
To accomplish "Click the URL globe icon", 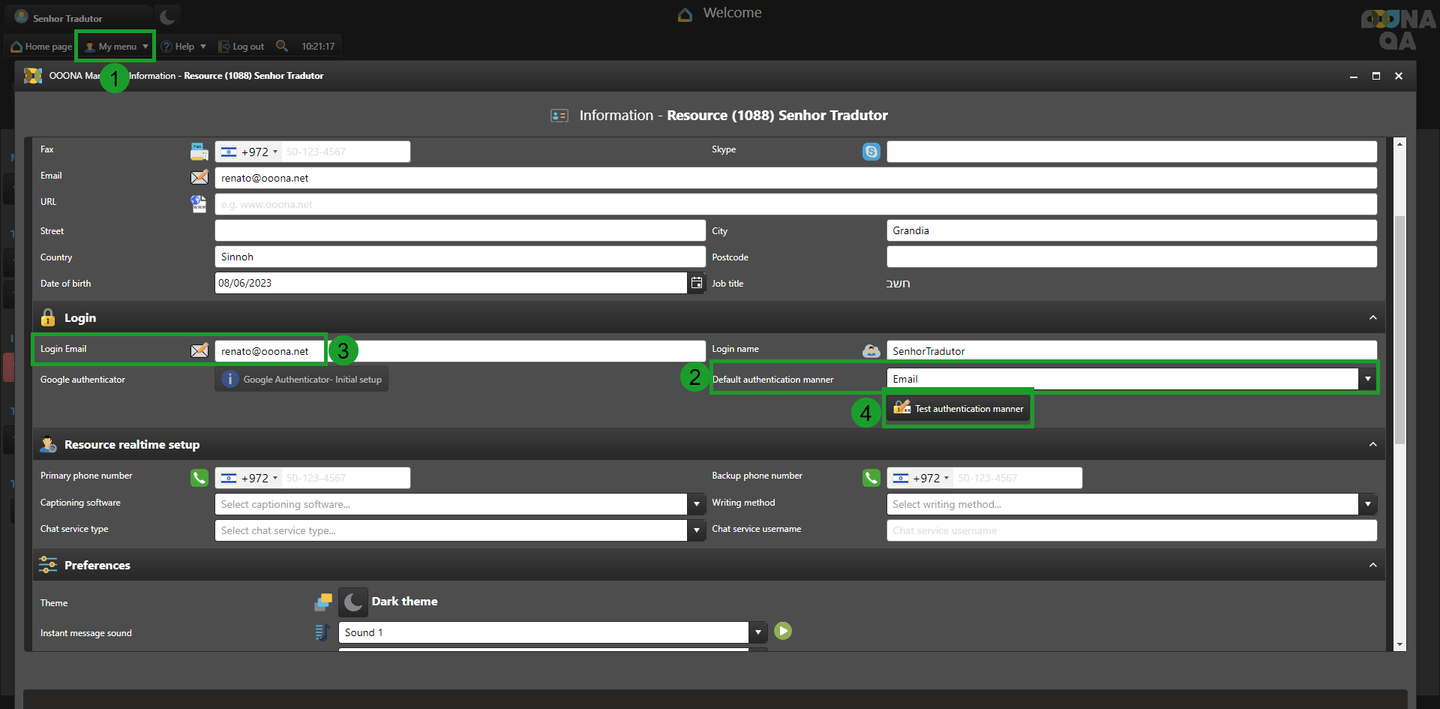I will tap(200, 204).
